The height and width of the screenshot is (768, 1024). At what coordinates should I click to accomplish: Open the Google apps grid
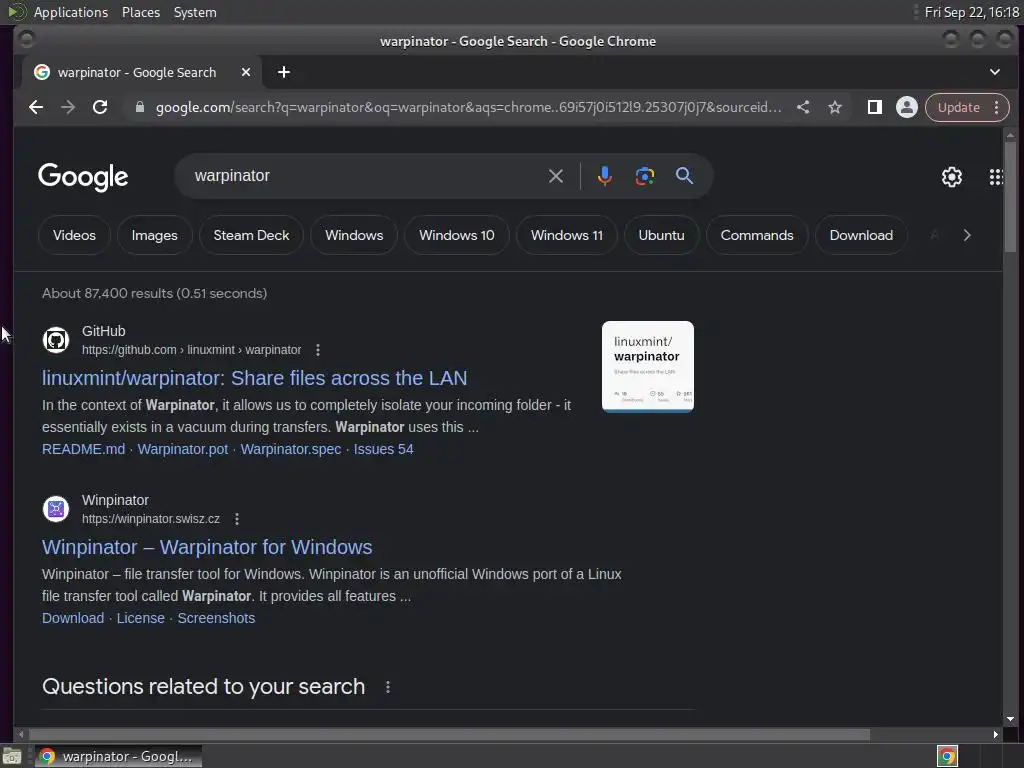(x=995, y=176)
